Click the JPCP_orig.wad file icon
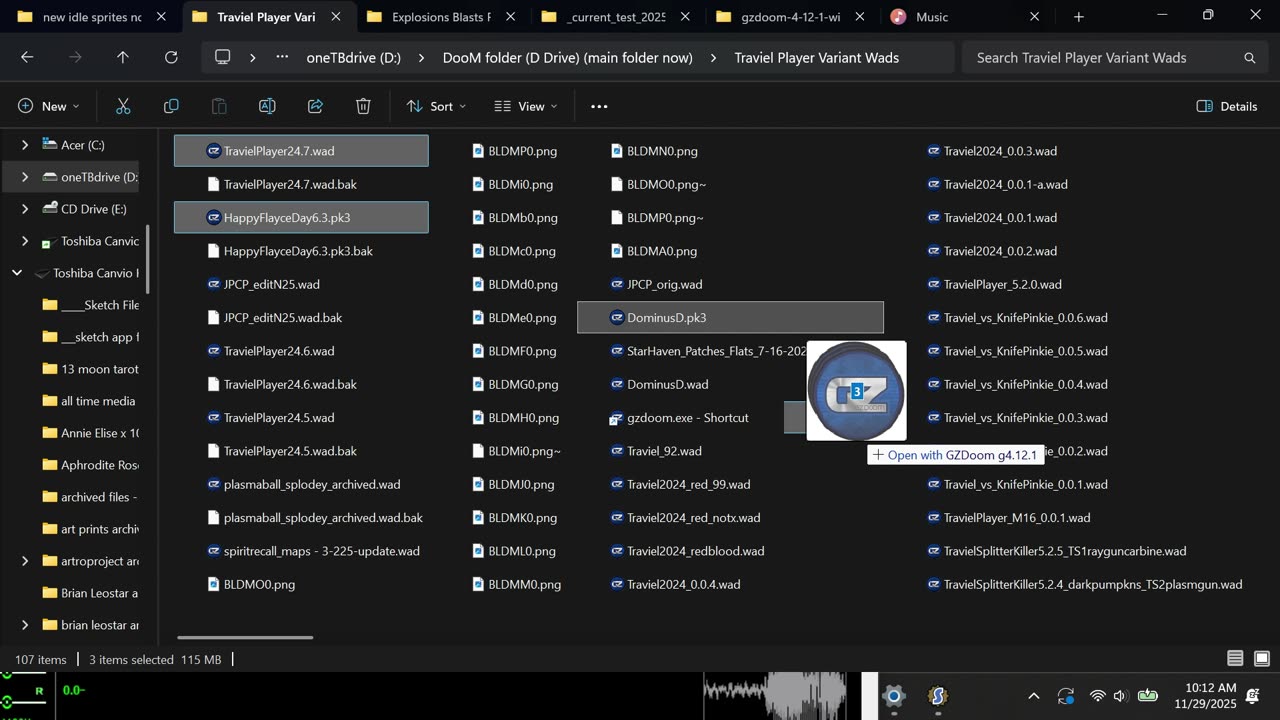The width and height of the screenshot is (1280, 720). click(x=617, y=284)
